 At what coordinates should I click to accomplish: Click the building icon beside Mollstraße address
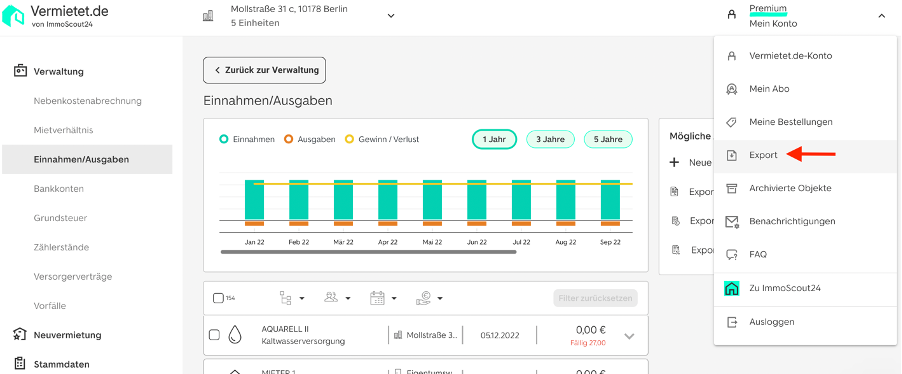[x=208, y=16]
